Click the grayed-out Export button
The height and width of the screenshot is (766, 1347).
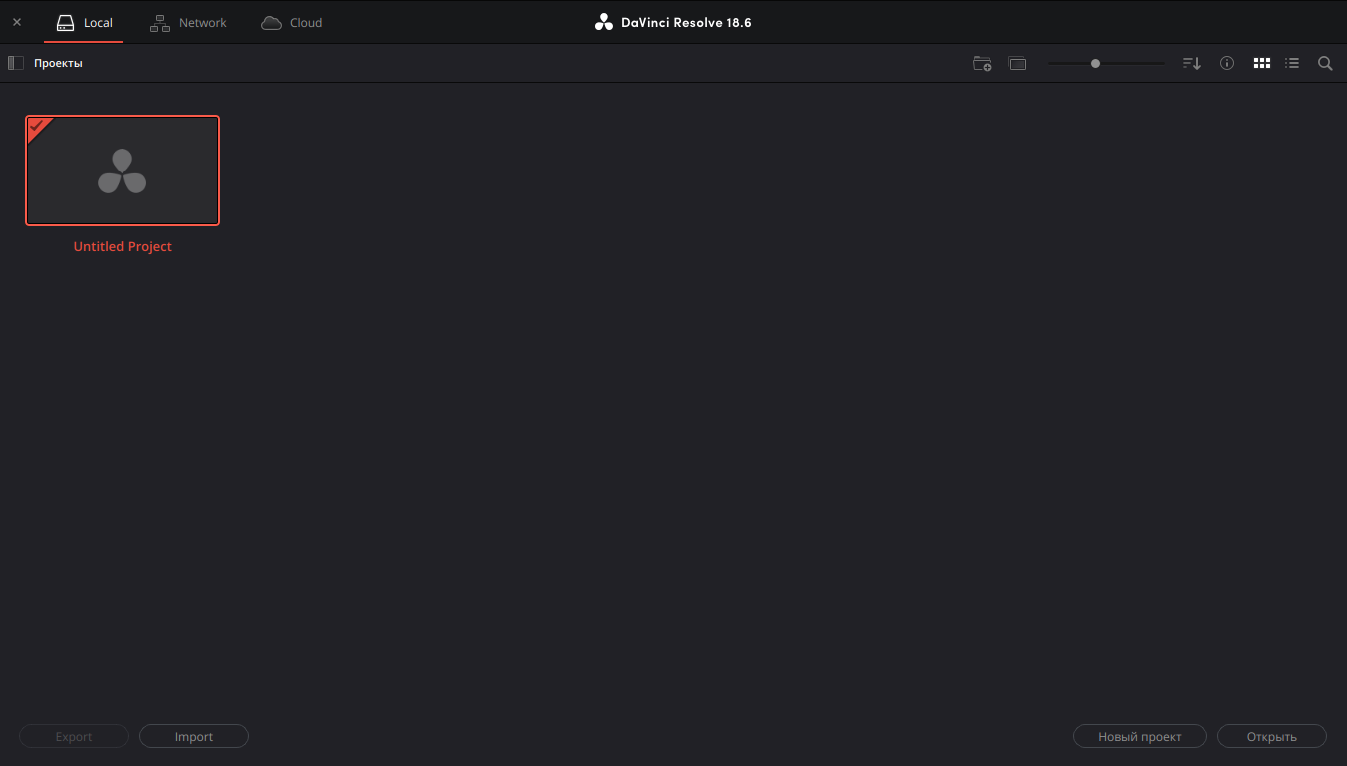(x=74, y=736)
